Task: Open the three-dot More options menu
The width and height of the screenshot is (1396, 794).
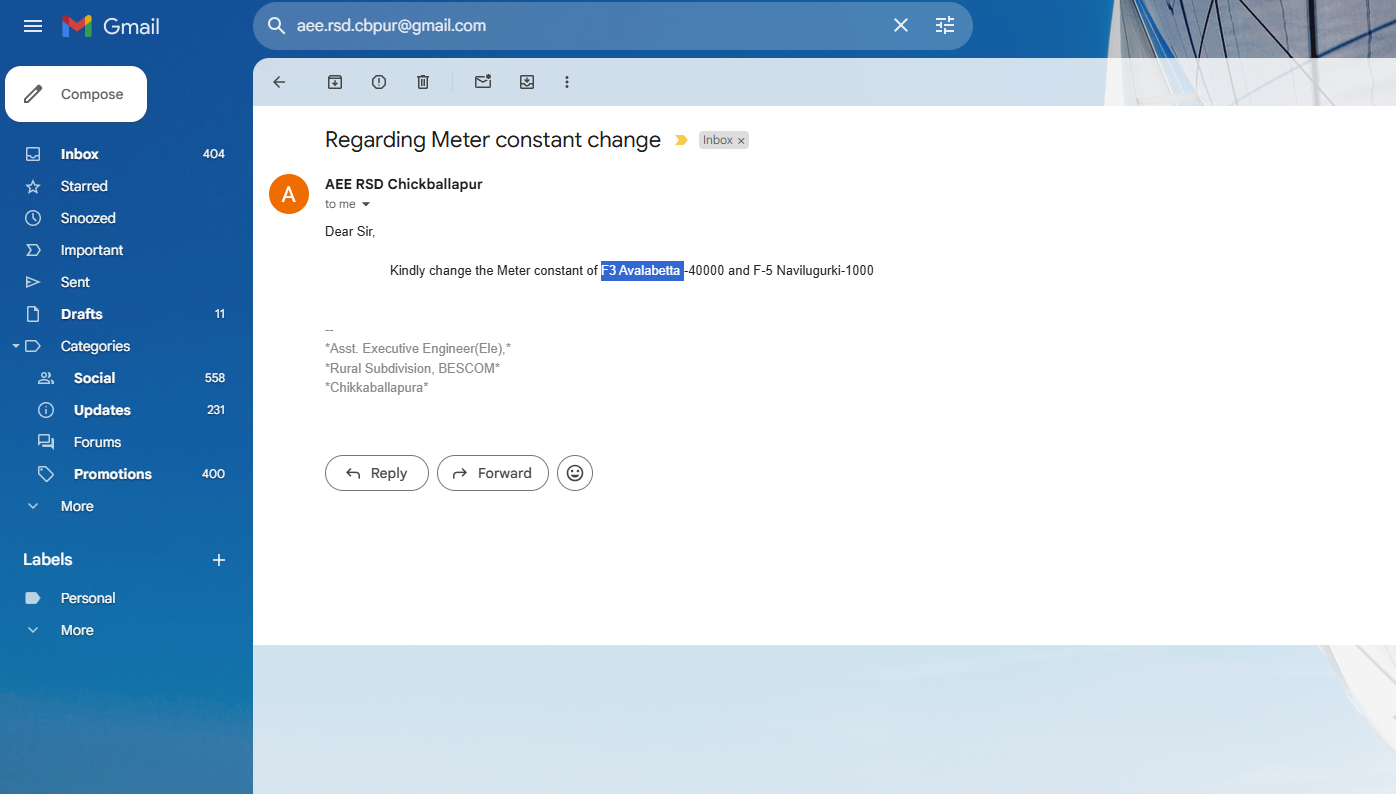Action: (x=567, y=82)
